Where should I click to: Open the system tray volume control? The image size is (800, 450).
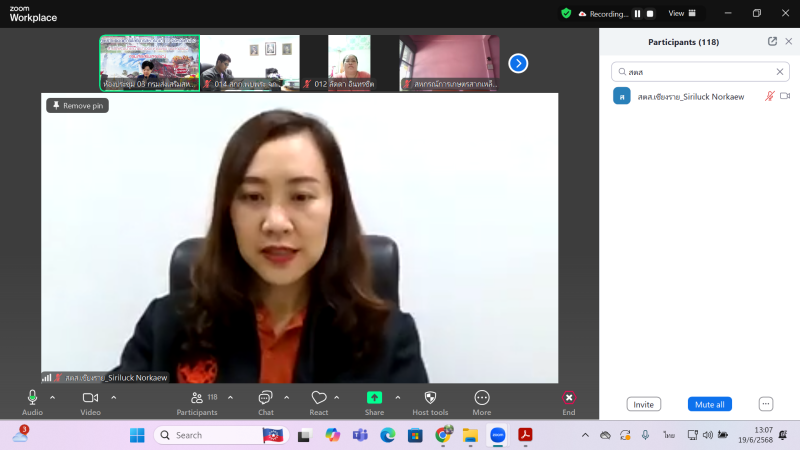click(x=708, y=435)
